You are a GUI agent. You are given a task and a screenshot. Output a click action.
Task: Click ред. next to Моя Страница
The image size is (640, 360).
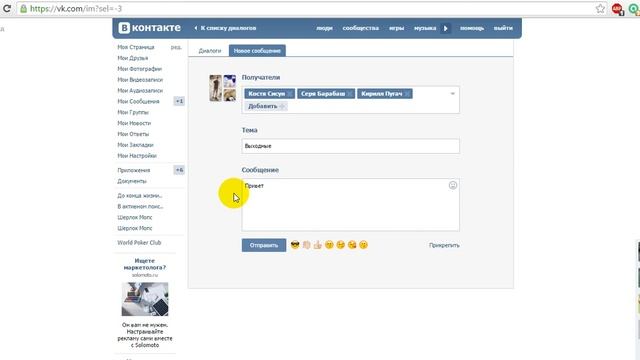coord(176,47)
